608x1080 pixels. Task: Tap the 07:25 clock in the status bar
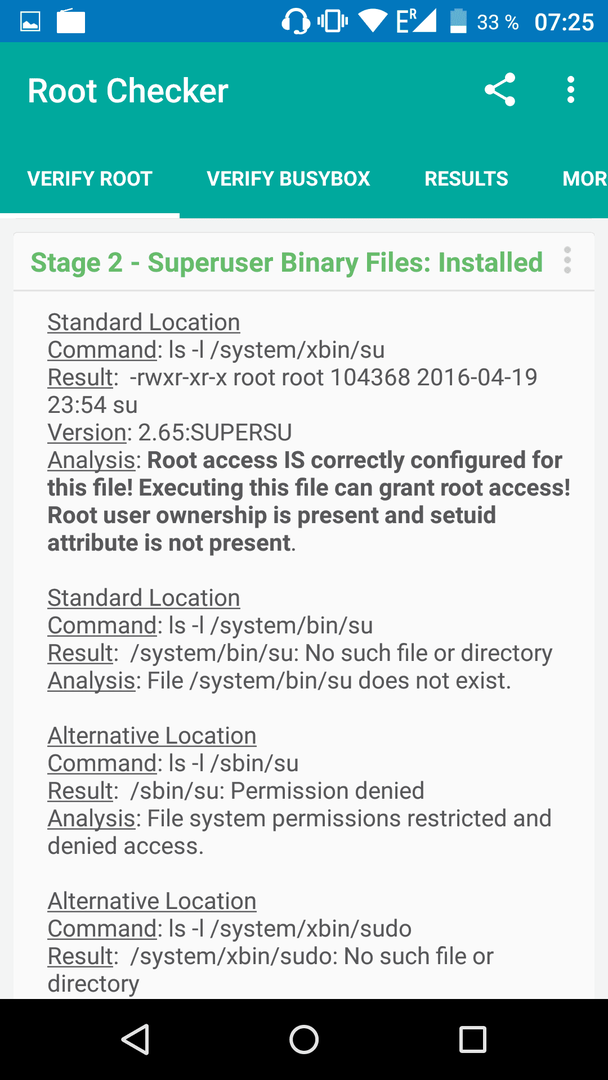(x=564, y=22)
